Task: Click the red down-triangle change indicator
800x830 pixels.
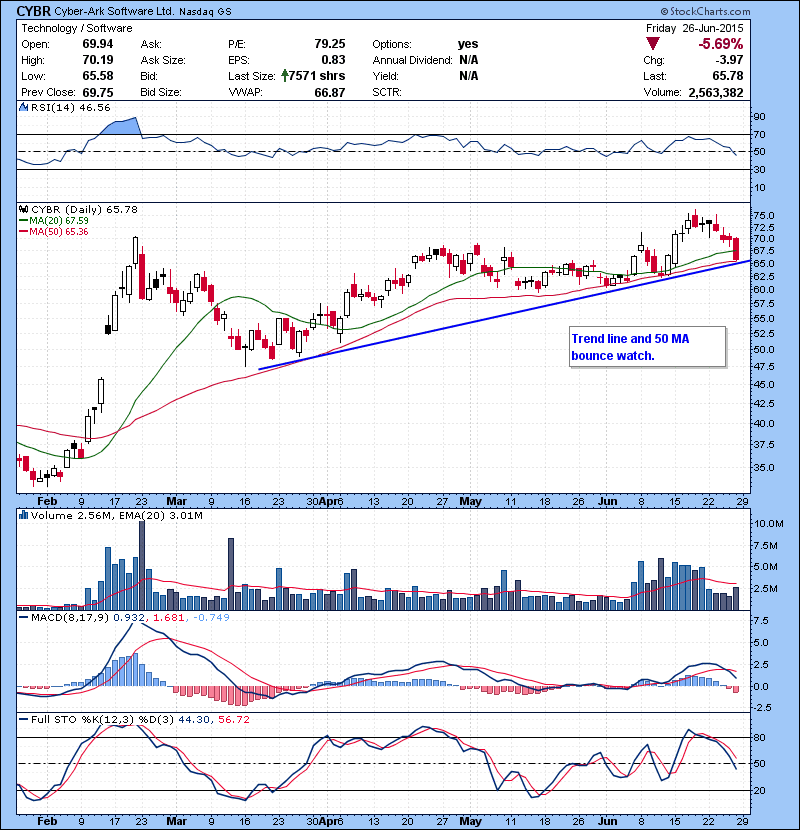Action: point(653,44)
